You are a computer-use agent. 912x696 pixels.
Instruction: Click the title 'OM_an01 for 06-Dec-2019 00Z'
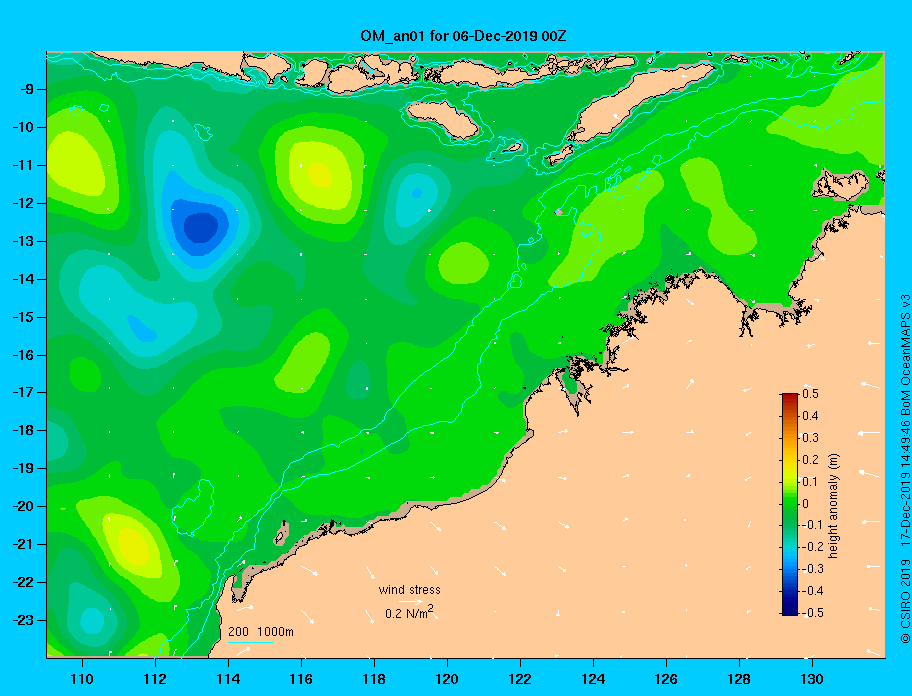click(463, 36)
